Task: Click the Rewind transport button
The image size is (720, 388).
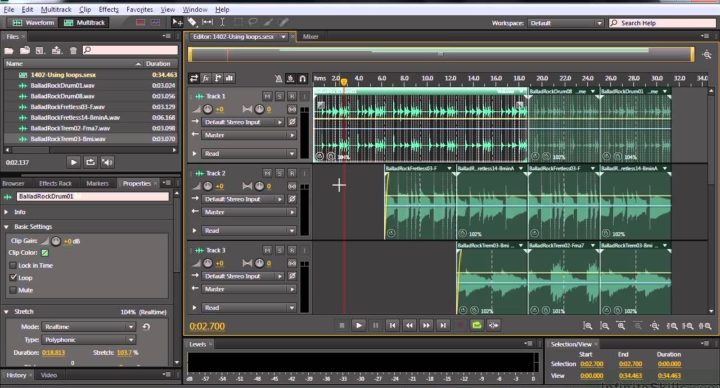Action: coord(409,326)
